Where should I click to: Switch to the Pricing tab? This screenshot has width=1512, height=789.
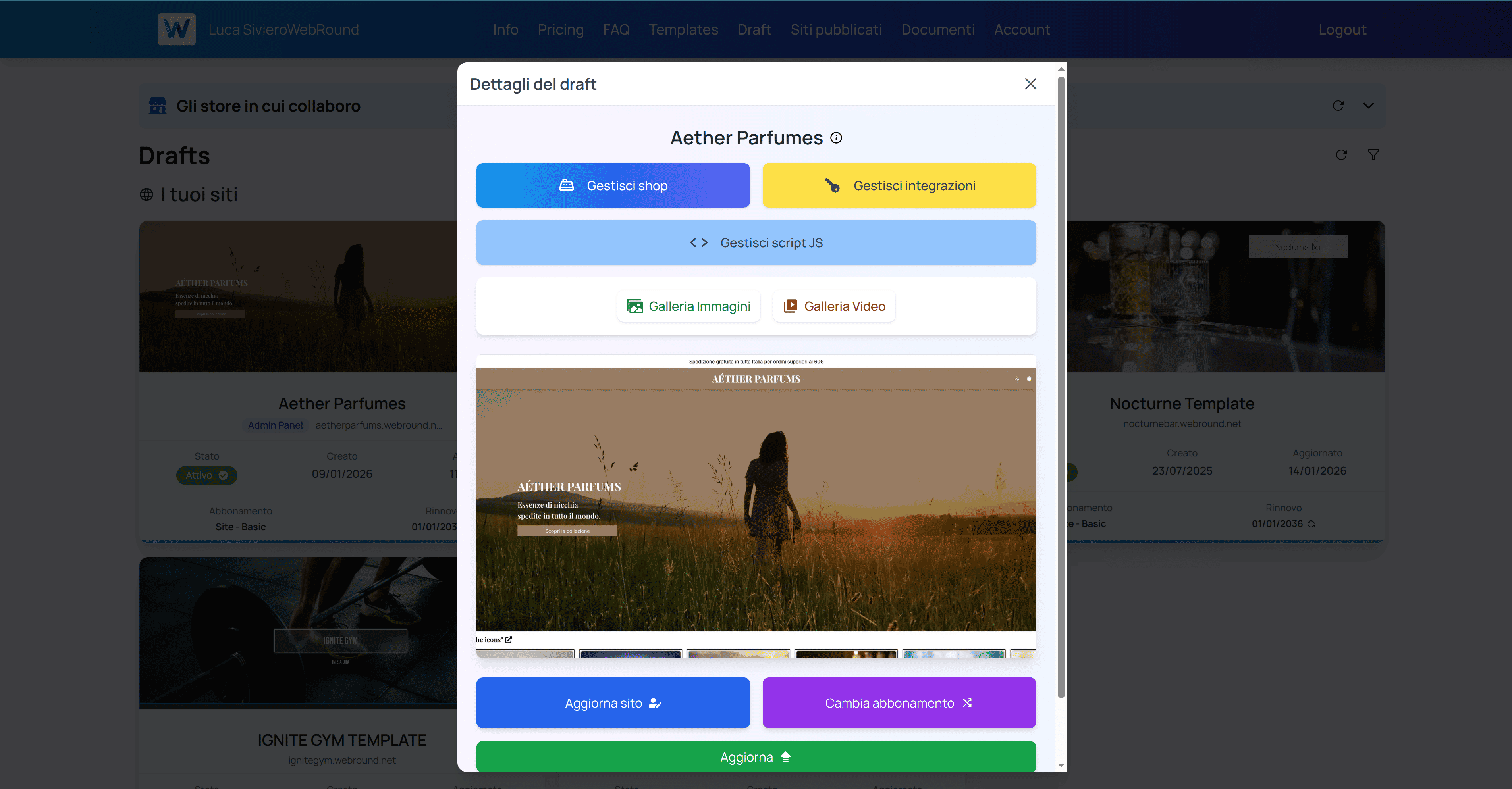tap(561, 29)
